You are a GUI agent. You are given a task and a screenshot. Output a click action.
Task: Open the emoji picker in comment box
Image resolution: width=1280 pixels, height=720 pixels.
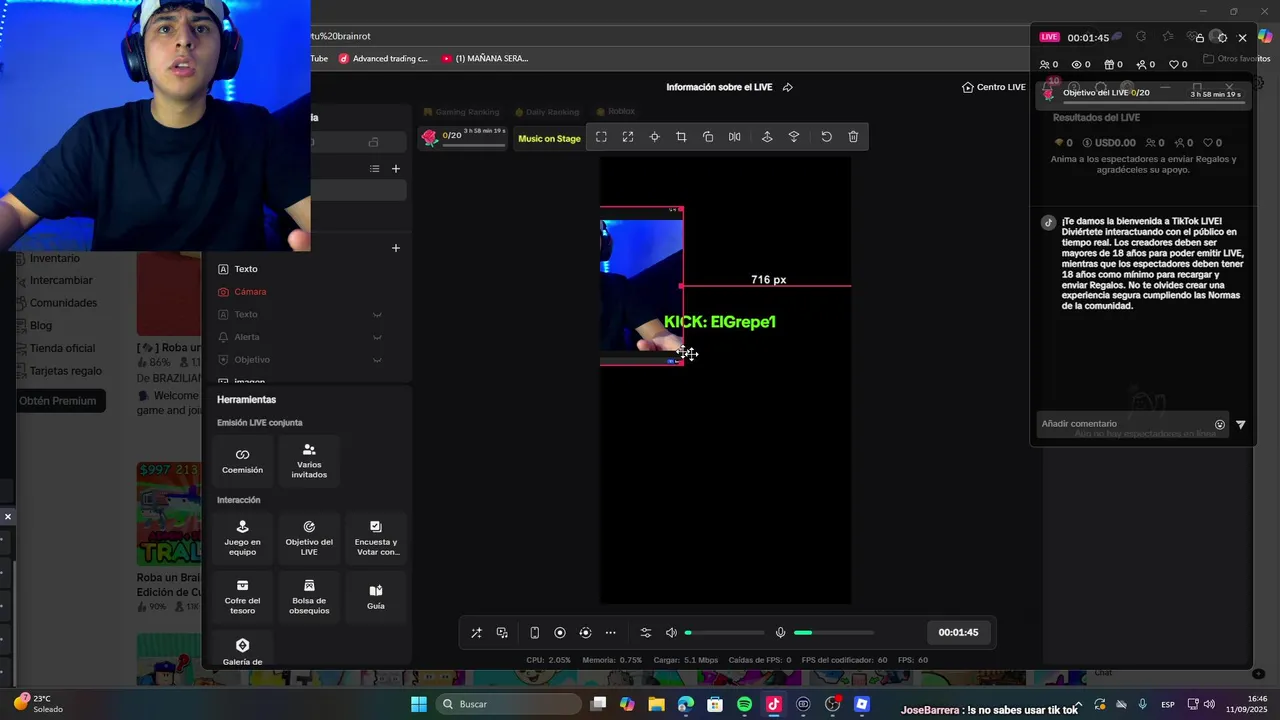(1220, 424)
